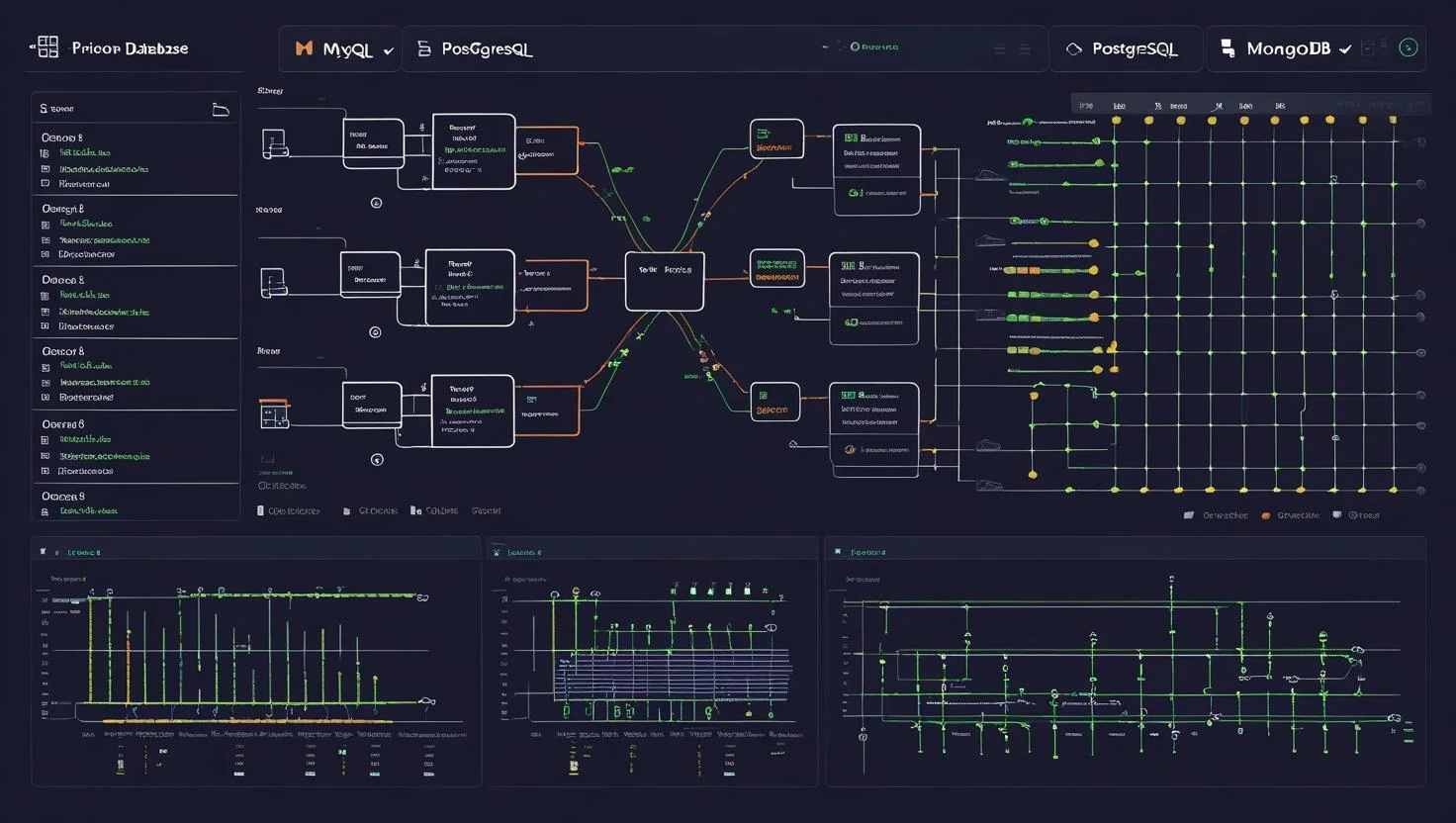1456x823 pixels.
Task: Click the right hamburger icon in top bar
Action: click(1025, 49)
